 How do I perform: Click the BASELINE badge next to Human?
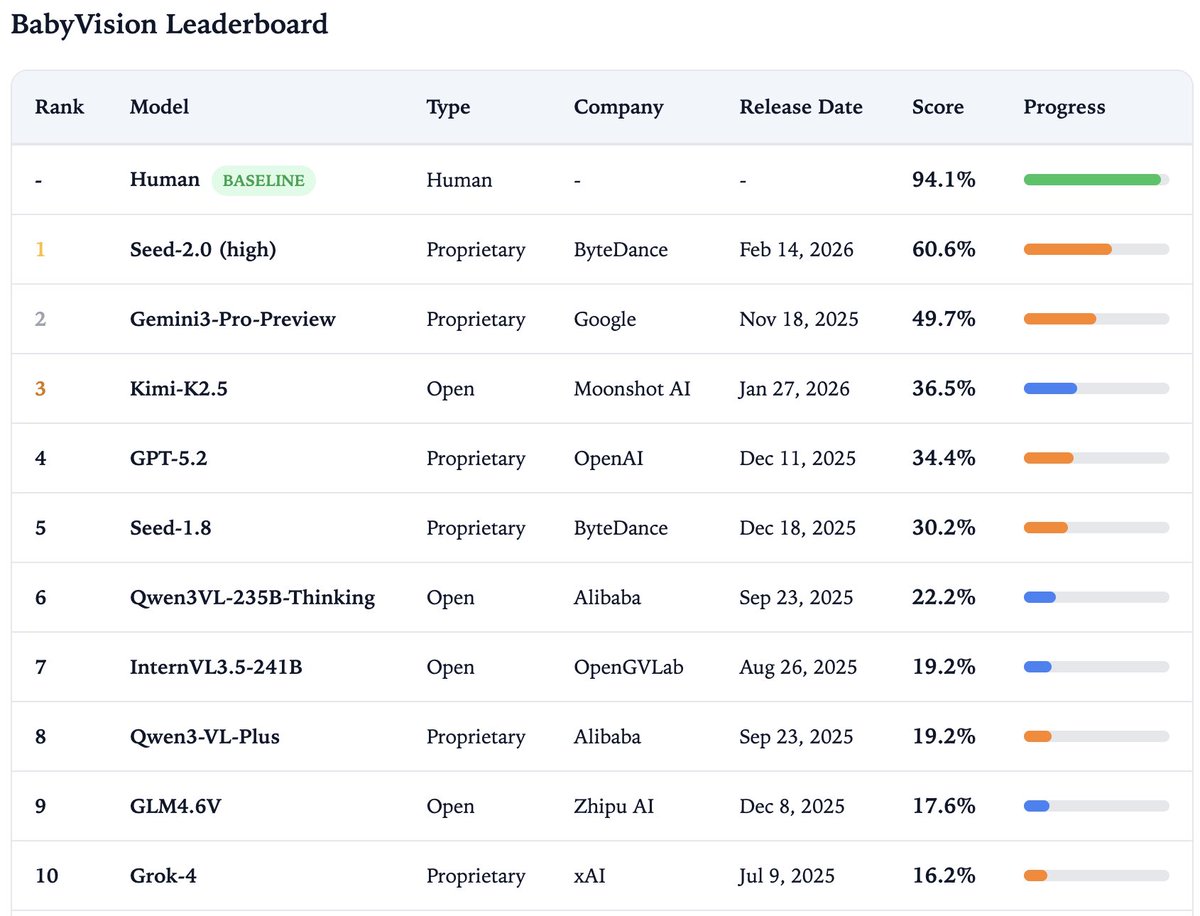click(x=263, y=180)
